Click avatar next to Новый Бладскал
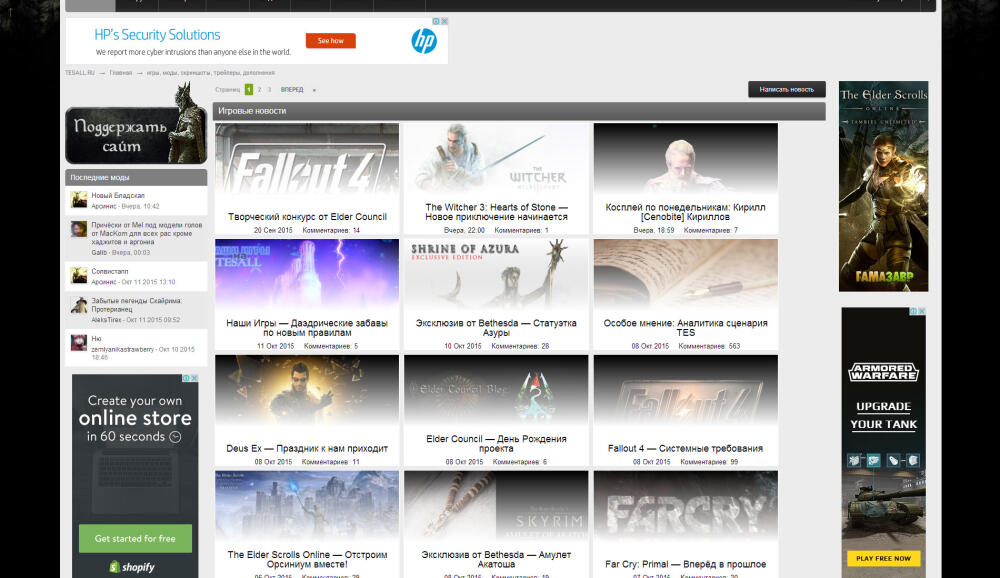The image size is (1000, 578). pyautogui.click(x=79, y=200)
